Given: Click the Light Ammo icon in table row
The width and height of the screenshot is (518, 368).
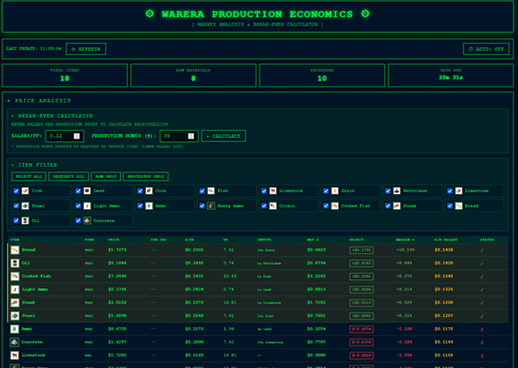Looking at the screenshot, I should pos(15,289).
